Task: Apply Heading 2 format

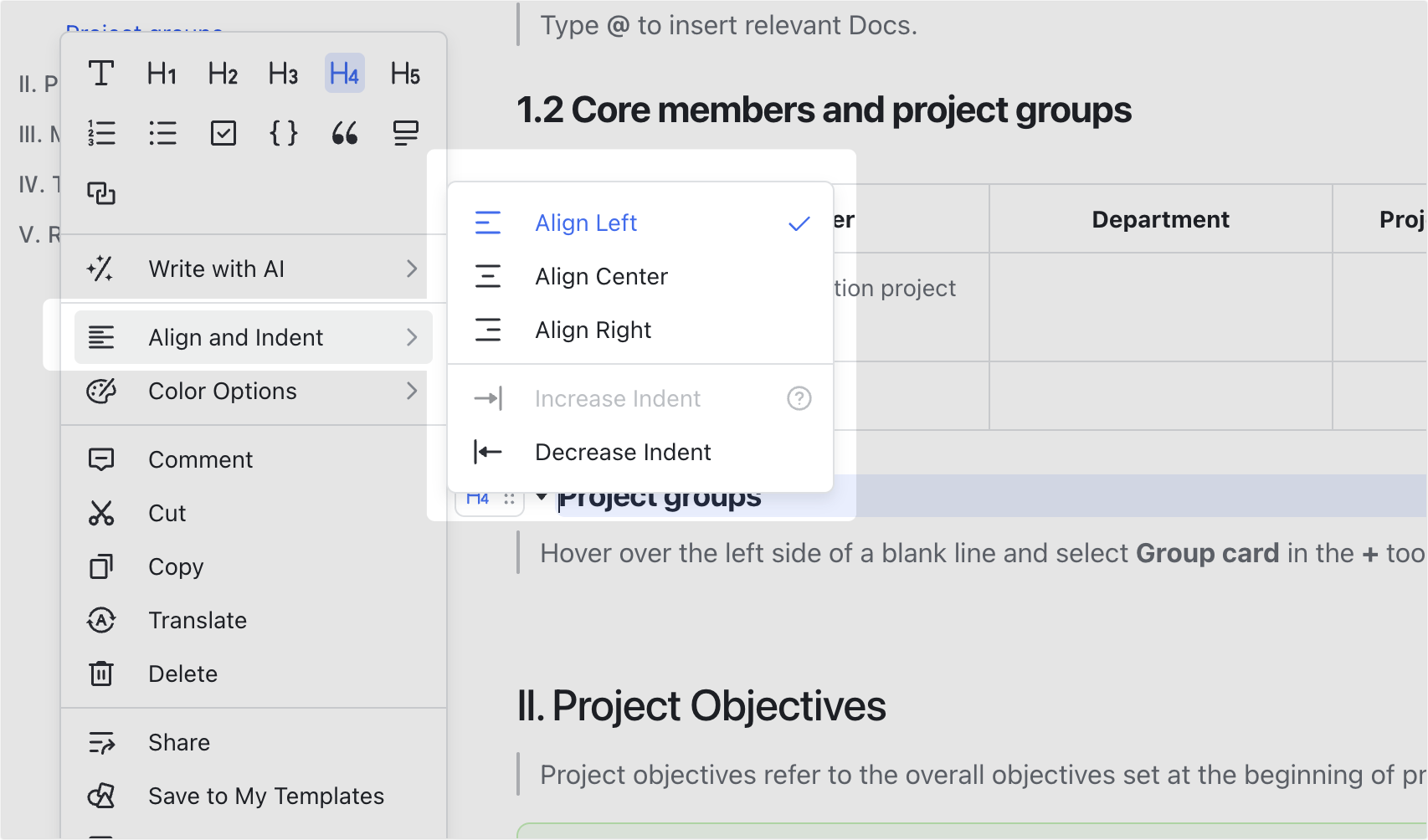Action: (x=223, y=74)
